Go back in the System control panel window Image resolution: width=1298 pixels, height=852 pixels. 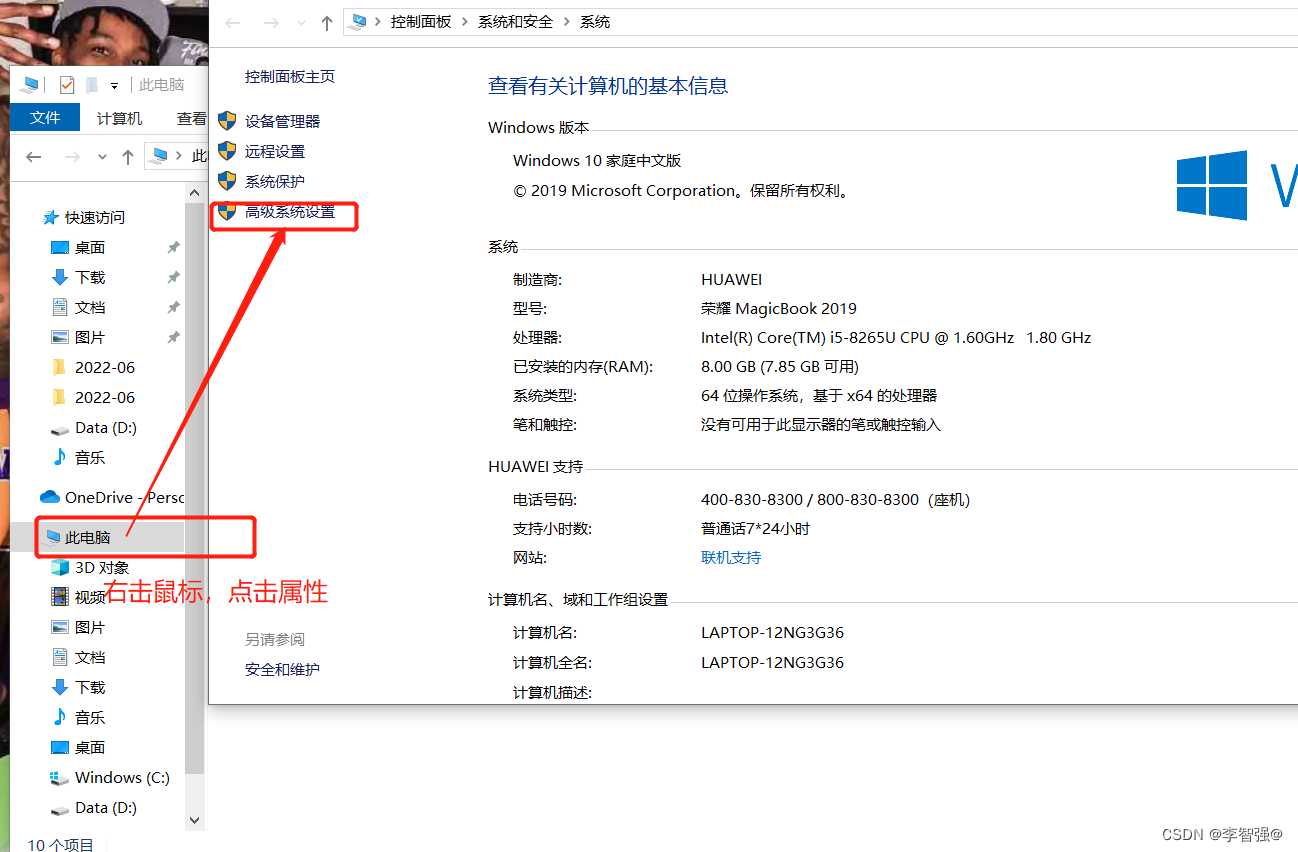pos(232,22)
